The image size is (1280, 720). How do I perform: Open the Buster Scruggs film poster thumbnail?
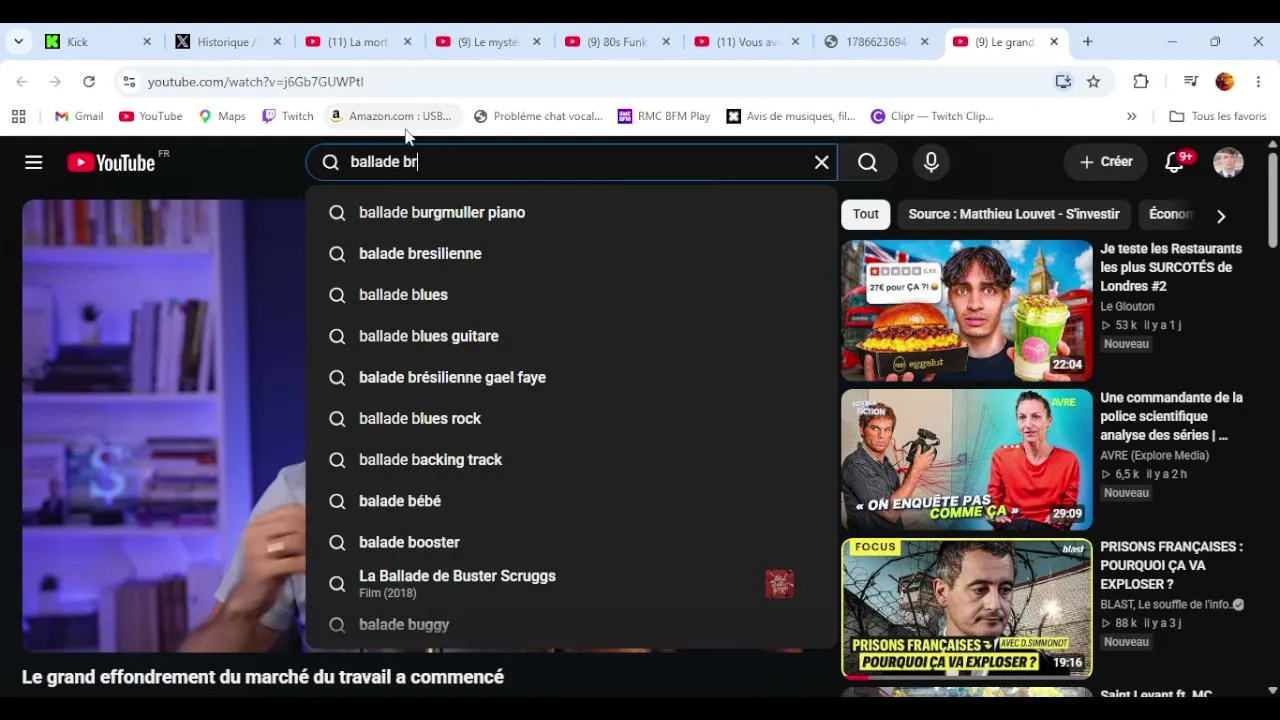tap(780, 584)
